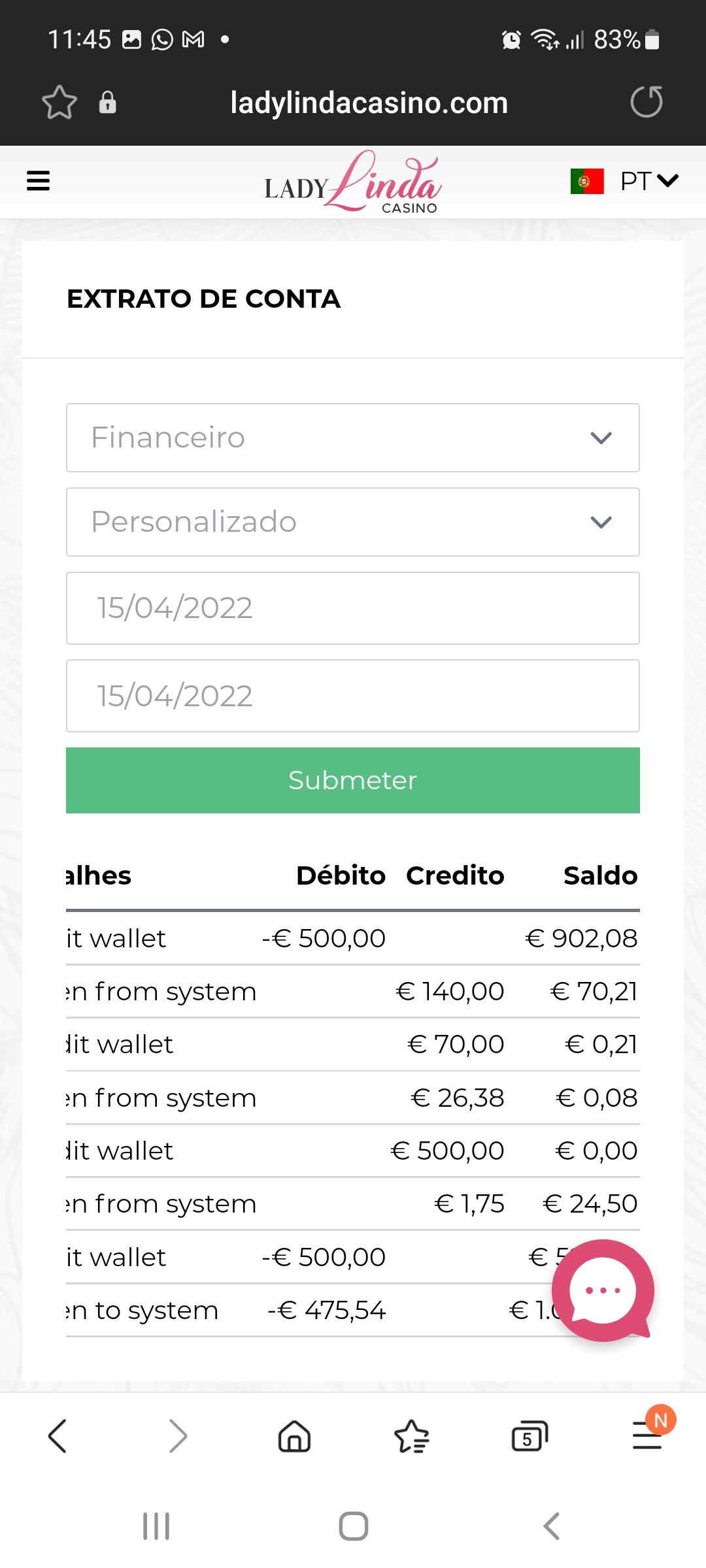Tap the bookmark star in address bar
This screenshot has width=706, height=1568.
[59, 103]
